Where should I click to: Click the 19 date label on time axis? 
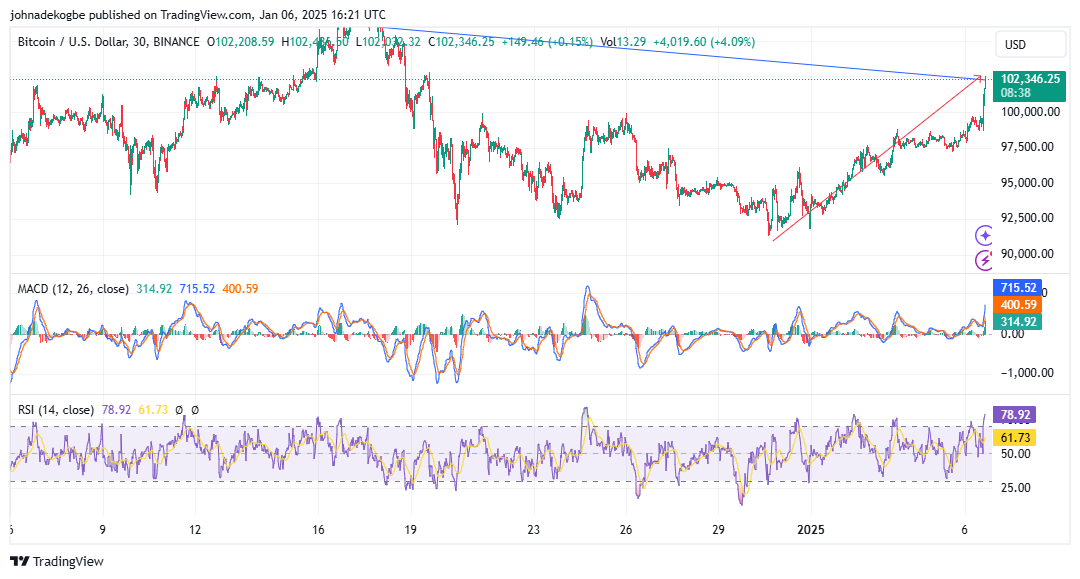(411, 529)
